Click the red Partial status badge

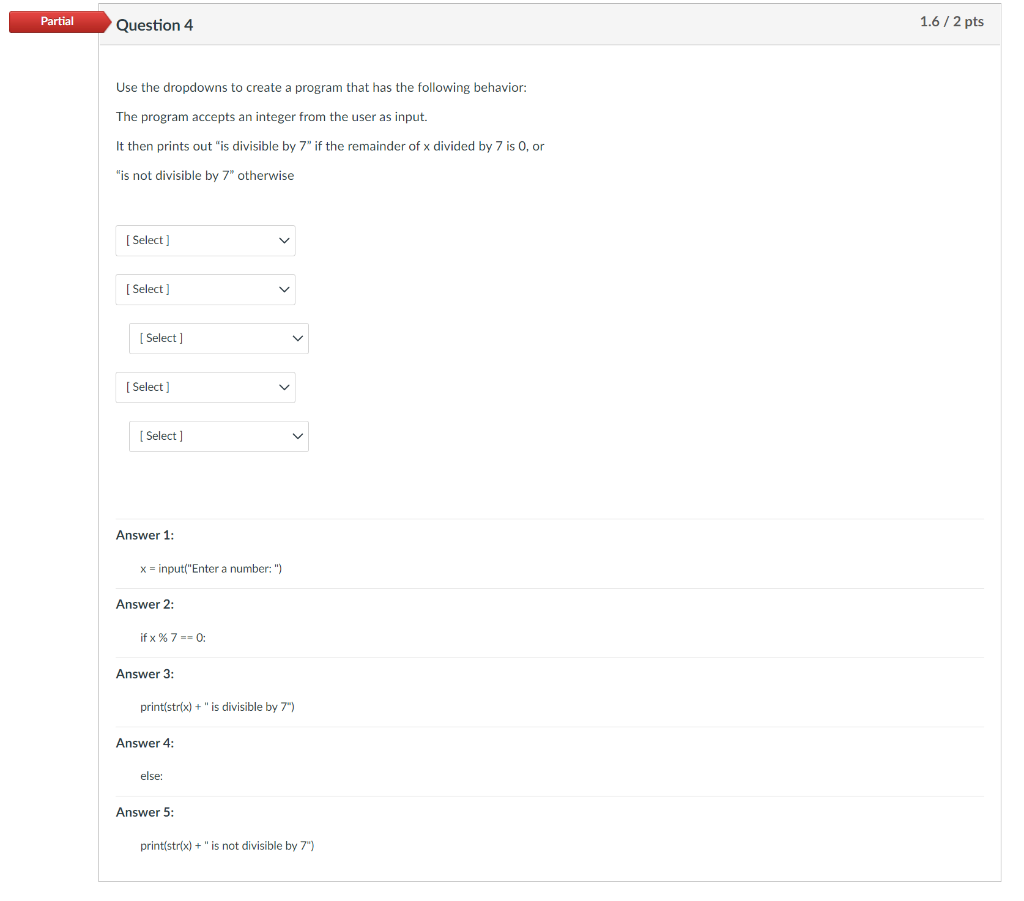click(x=59, y=21)
